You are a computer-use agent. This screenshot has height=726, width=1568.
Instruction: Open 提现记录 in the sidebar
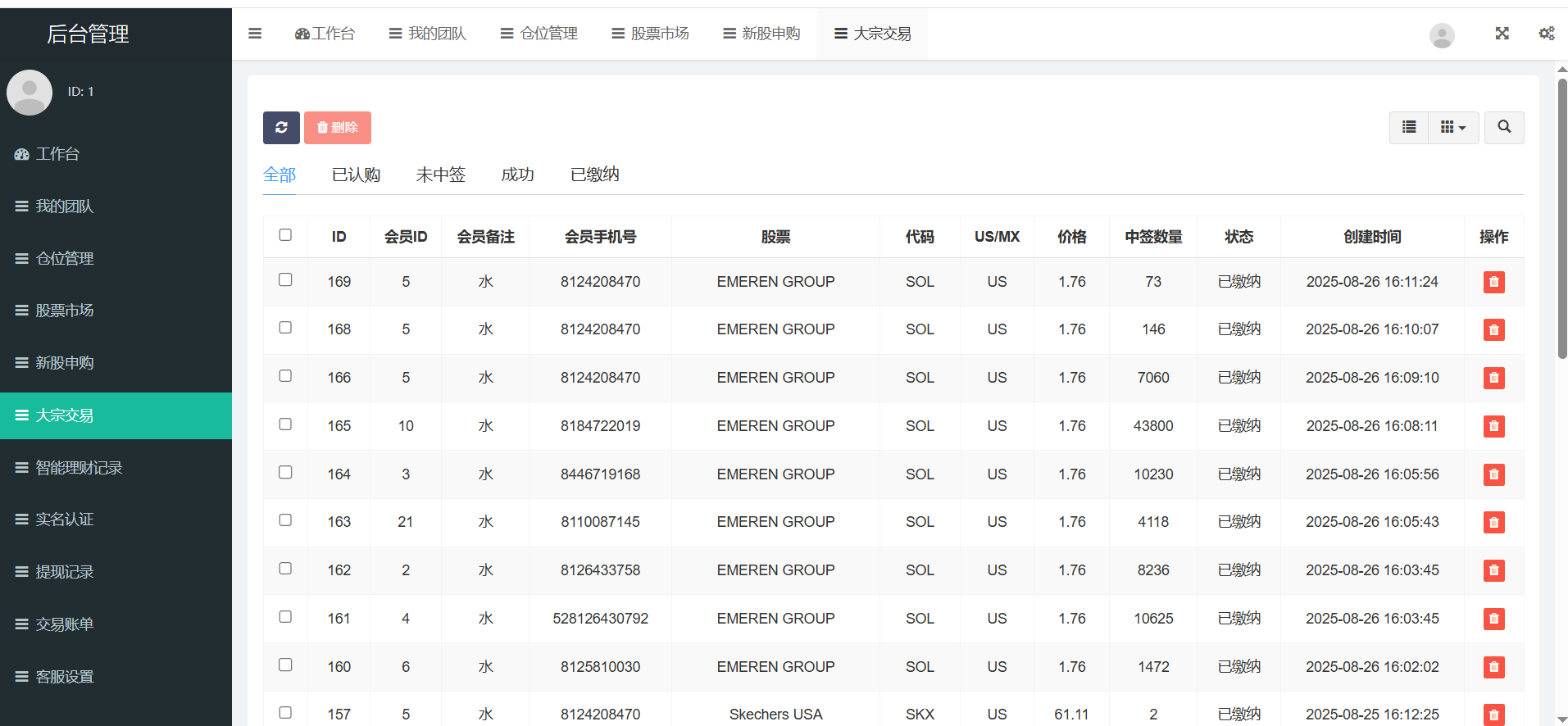point(64,572)
